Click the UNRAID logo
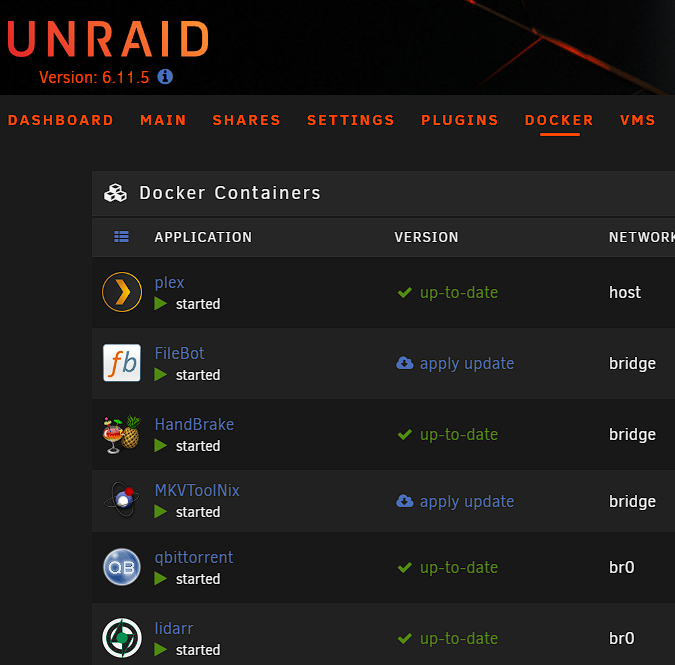The image size is (675, 665). click(x=108, y=39)
